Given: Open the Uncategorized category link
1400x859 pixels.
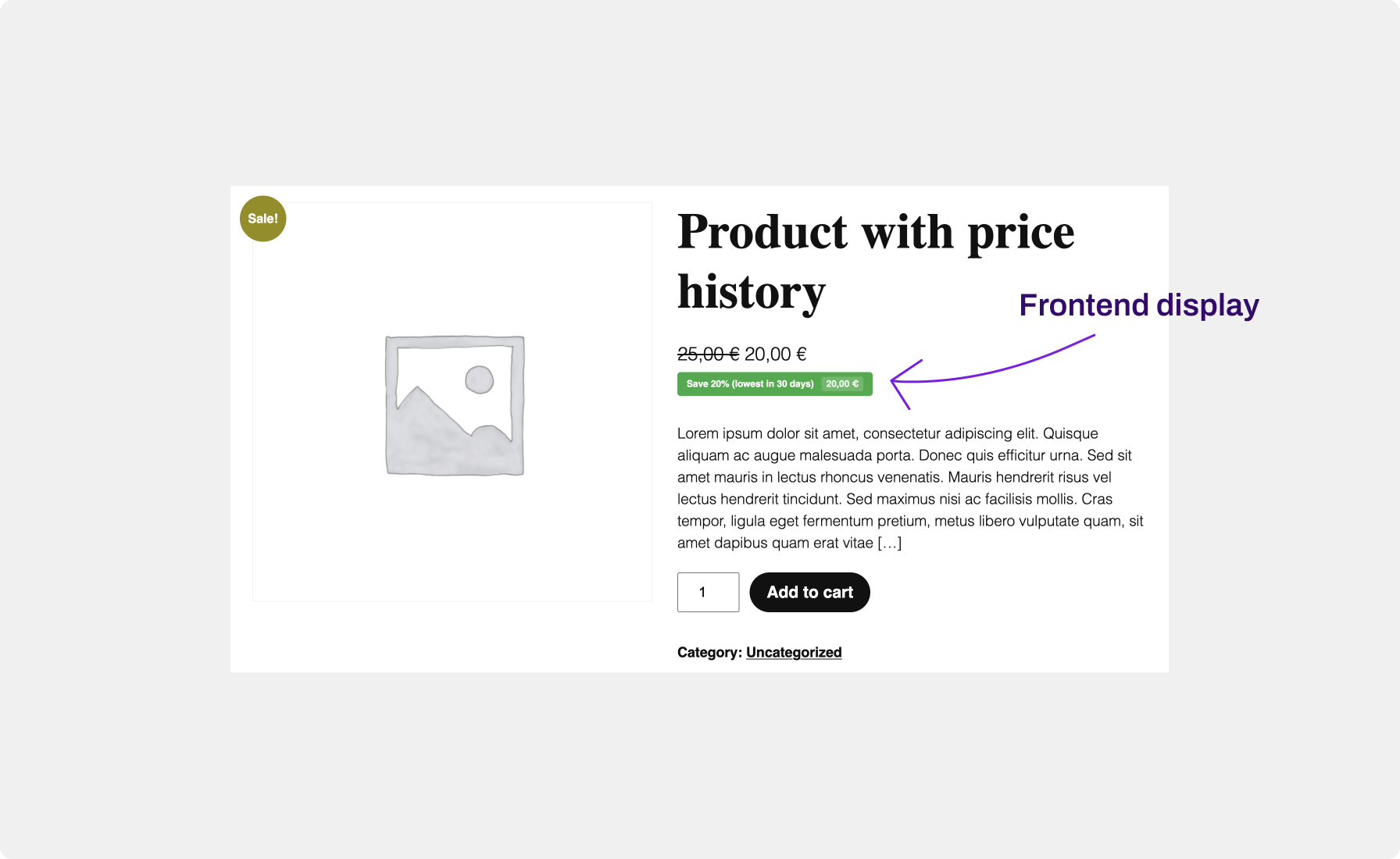Looking at the screenshot, I should point(794,652).
